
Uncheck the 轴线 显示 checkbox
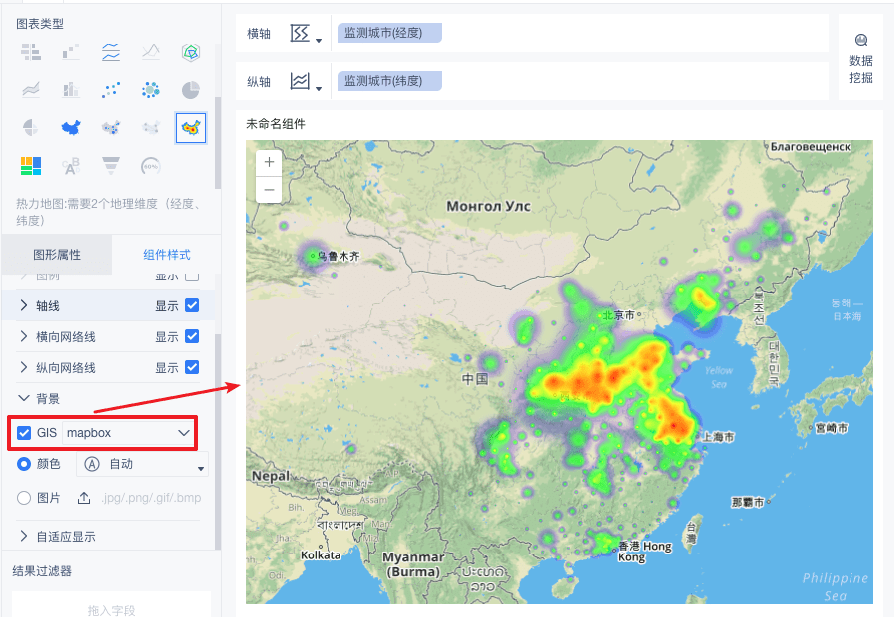click(192, 305)
